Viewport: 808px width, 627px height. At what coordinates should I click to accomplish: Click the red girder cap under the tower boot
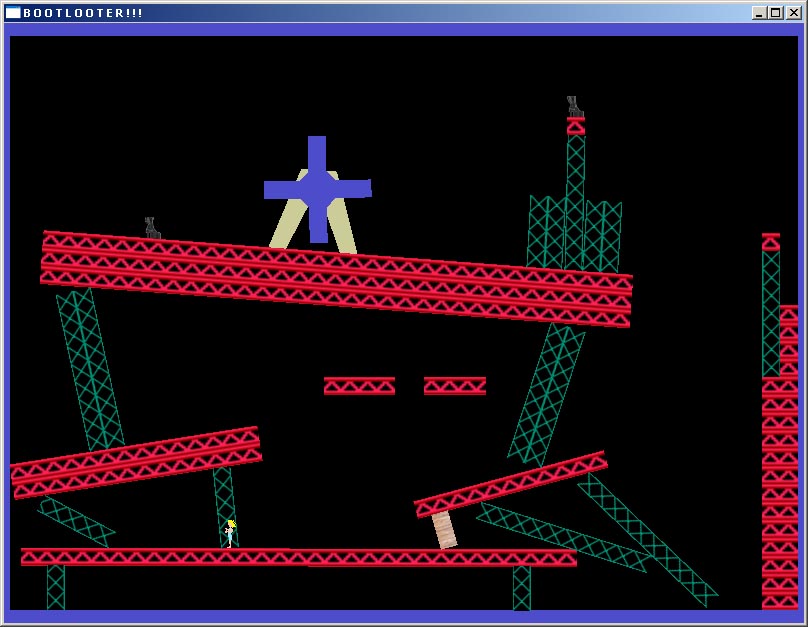pyautogui.click(x=576, y=126)
